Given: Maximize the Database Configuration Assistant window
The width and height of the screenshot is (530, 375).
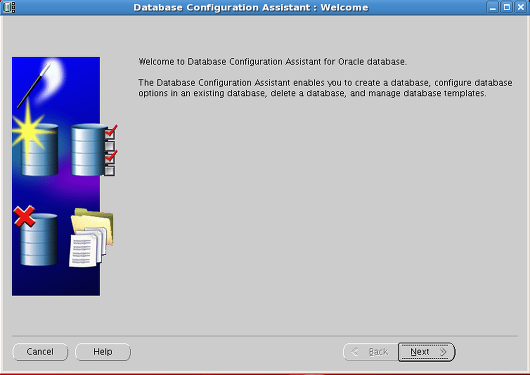Looking at the screenshot, I should click(507, 7).
